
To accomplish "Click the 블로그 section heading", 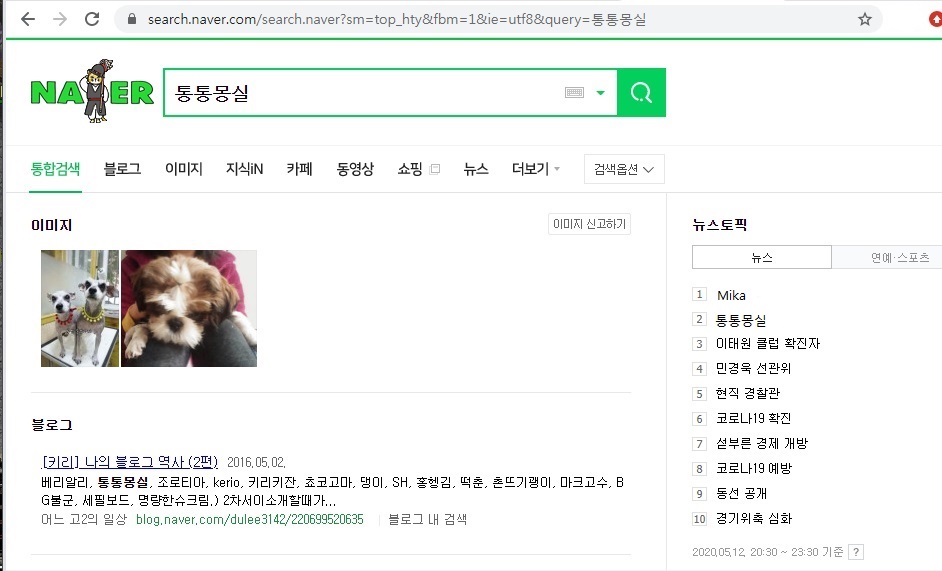I will pos(52,425).
